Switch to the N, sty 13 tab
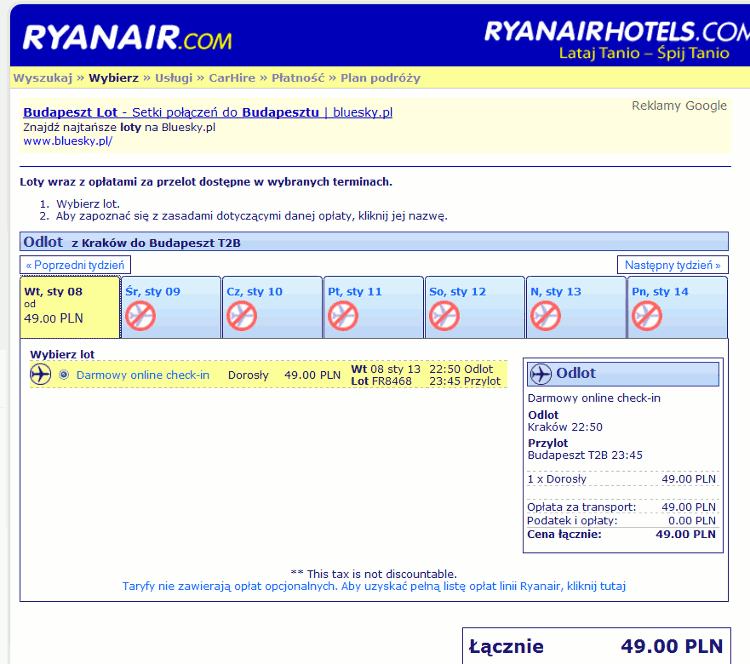Viewport: 750px width, 664px height. 576,307
